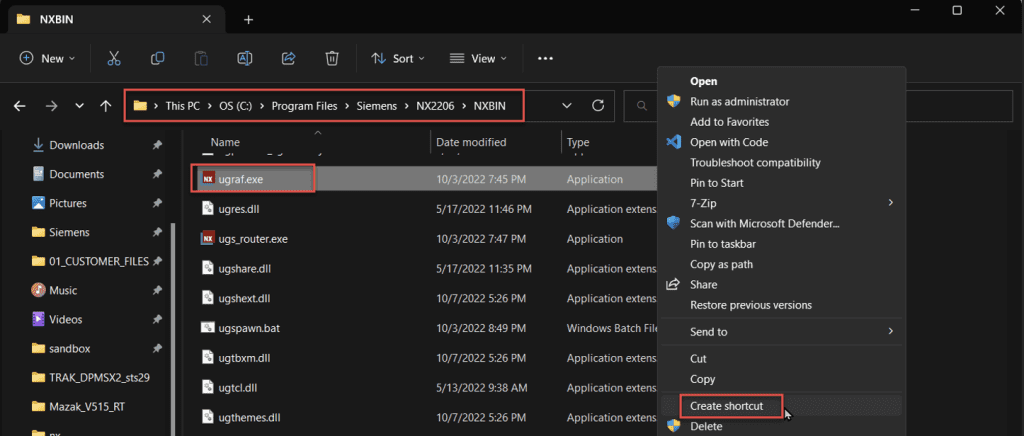Sort by the Type column header
Viewport: 1024px width, 436px height.
[x=578, y=142]
